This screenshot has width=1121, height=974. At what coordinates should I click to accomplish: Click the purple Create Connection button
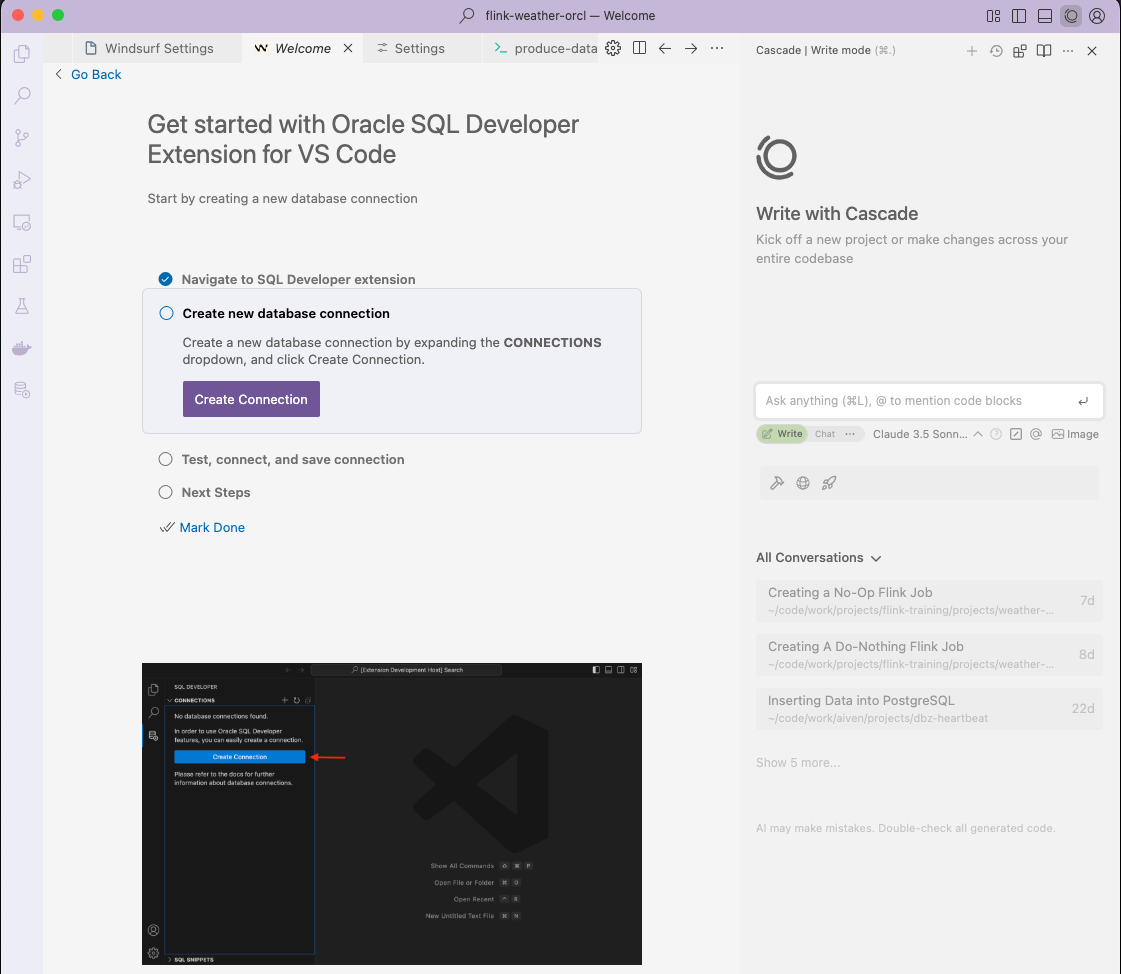tap(251, 399)
